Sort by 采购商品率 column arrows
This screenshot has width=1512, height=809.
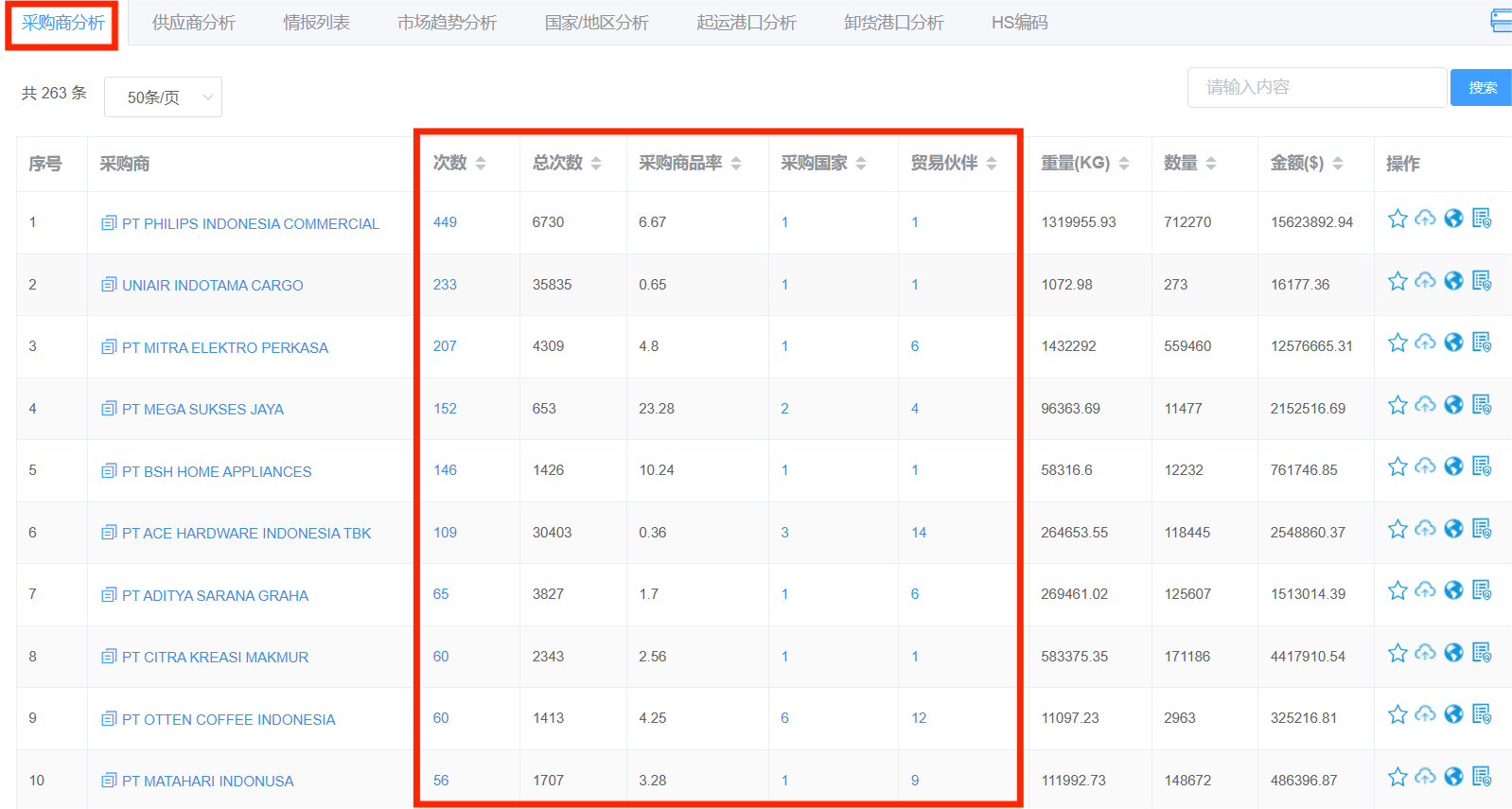736,164
